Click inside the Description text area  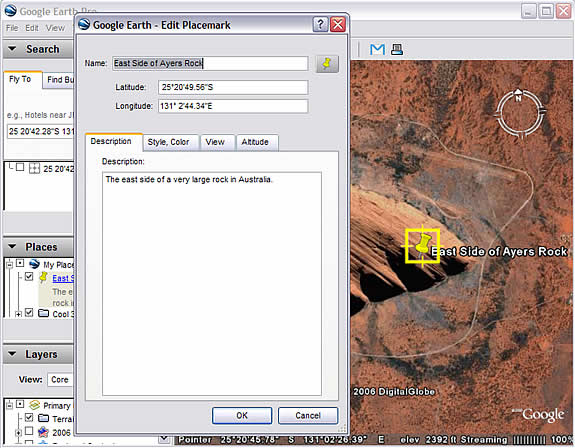tap(212, 284)
